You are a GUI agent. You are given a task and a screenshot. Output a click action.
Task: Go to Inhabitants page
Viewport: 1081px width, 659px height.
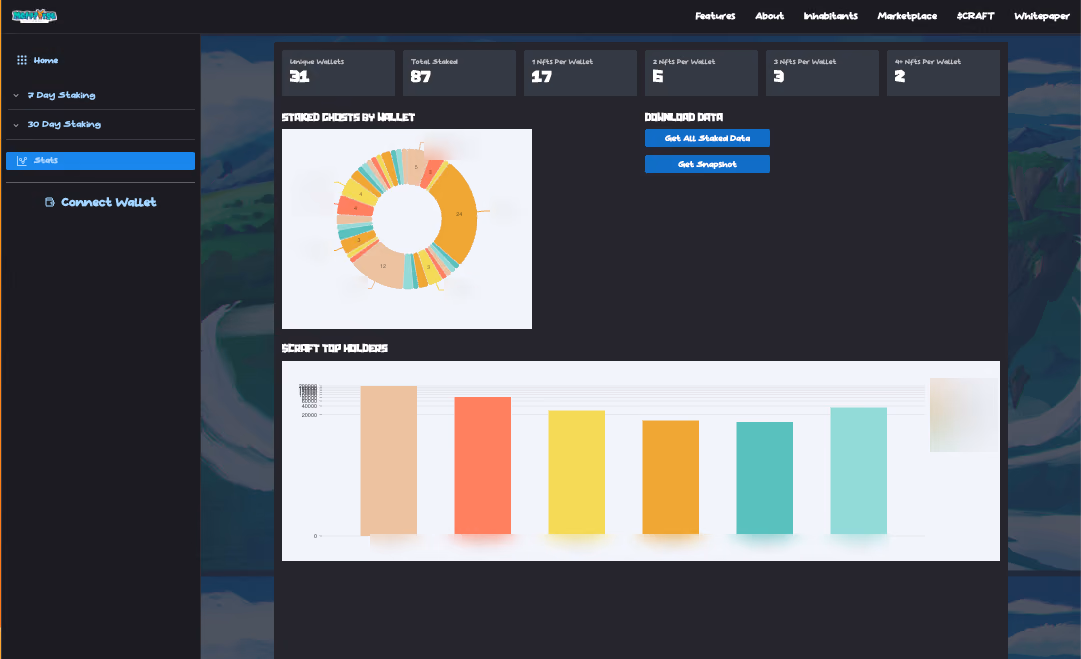[x=831, y=16]
